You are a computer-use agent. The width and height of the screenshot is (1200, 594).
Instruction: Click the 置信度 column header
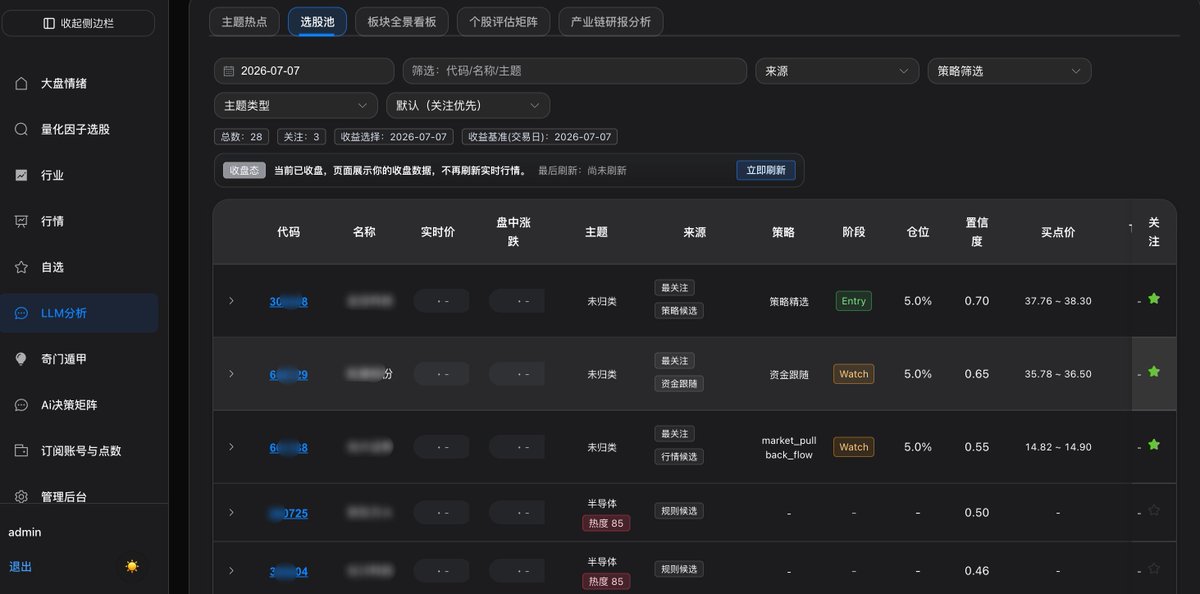[x=977, y=231]
